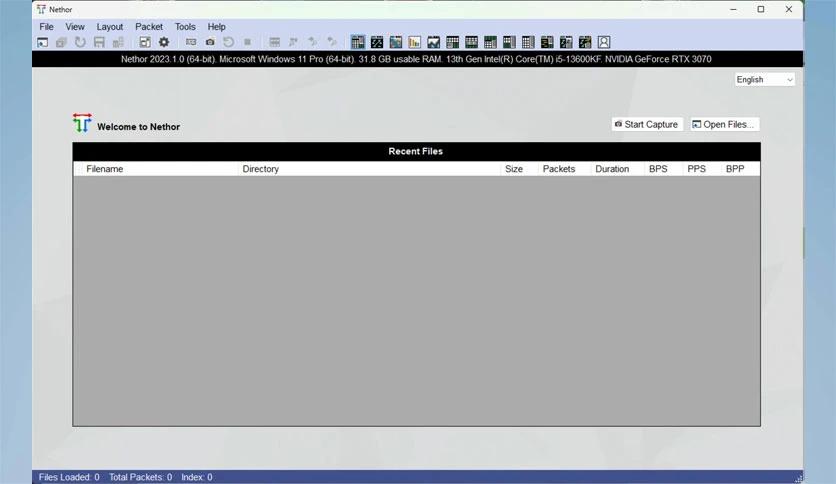Open the Layout menu
This screenshot has width=836, height=484.
point(110,27)
